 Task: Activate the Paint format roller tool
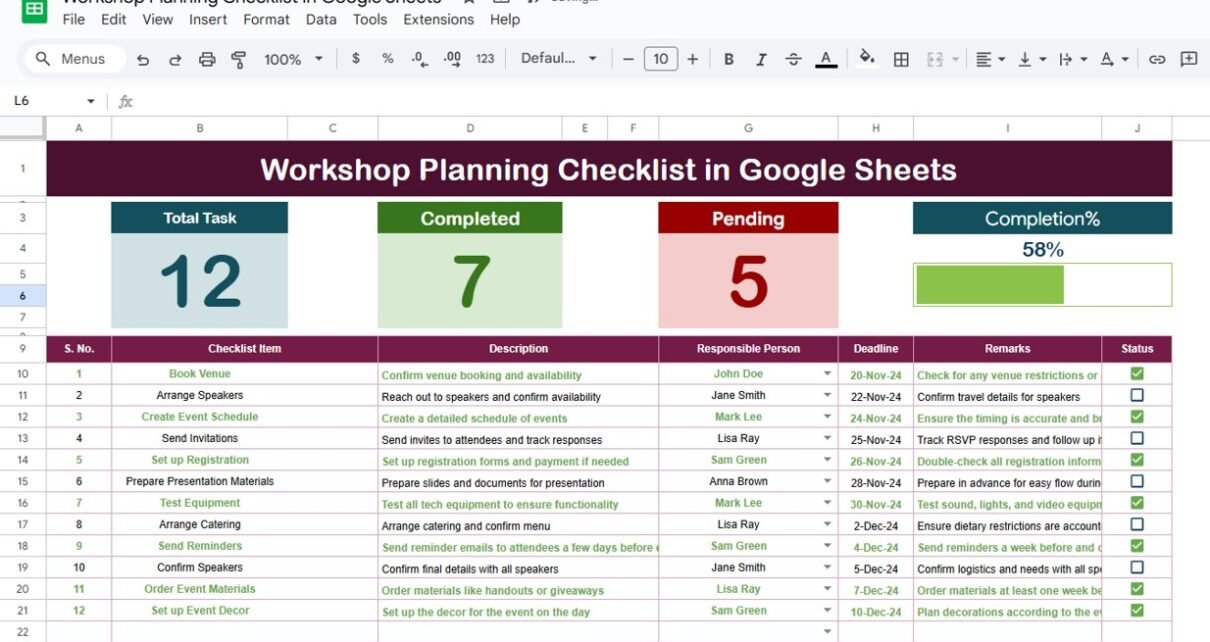coord(238,60)
